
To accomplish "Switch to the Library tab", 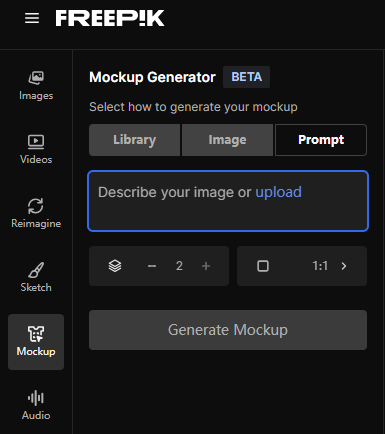I will 135,140.
